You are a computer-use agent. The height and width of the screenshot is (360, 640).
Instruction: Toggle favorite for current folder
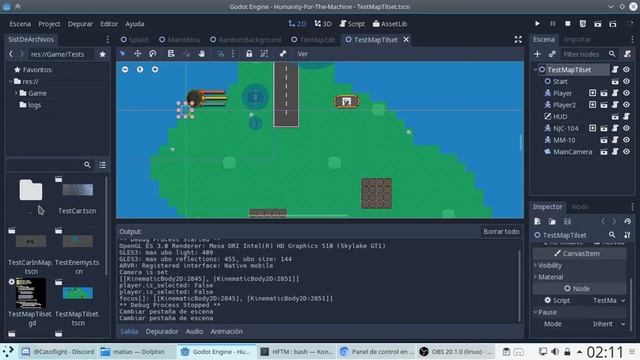(x=102, y=54)
